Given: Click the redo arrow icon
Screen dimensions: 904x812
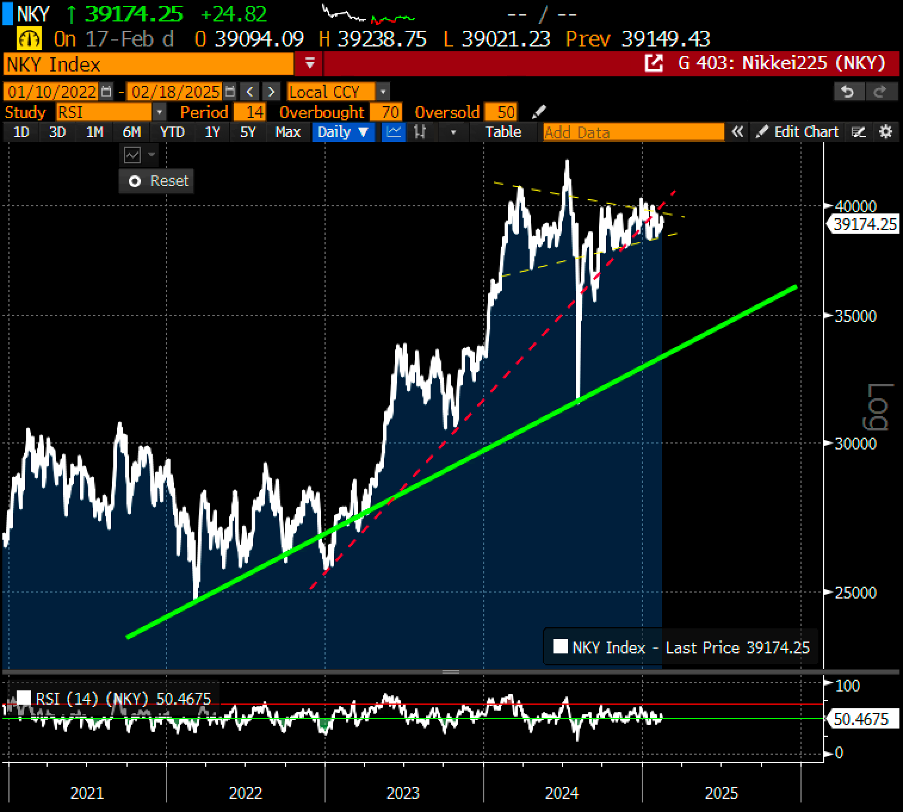Looking at the screenshot, I should click(880, 92).
